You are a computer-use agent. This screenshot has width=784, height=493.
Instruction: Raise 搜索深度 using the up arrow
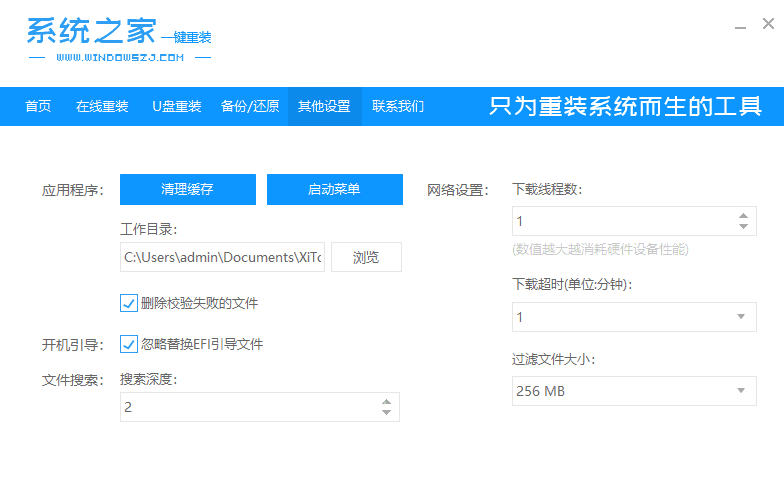(386, 401)
